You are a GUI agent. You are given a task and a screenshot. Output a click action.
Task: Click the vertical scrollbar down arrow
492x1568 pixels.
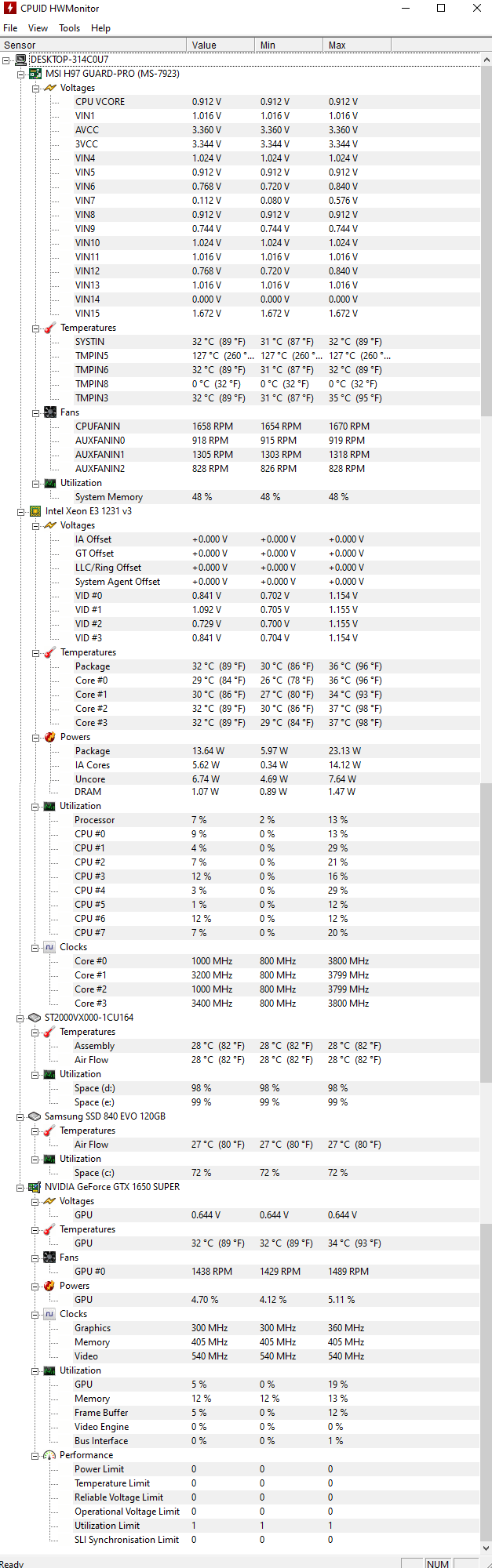click(x=486, y=1548)
